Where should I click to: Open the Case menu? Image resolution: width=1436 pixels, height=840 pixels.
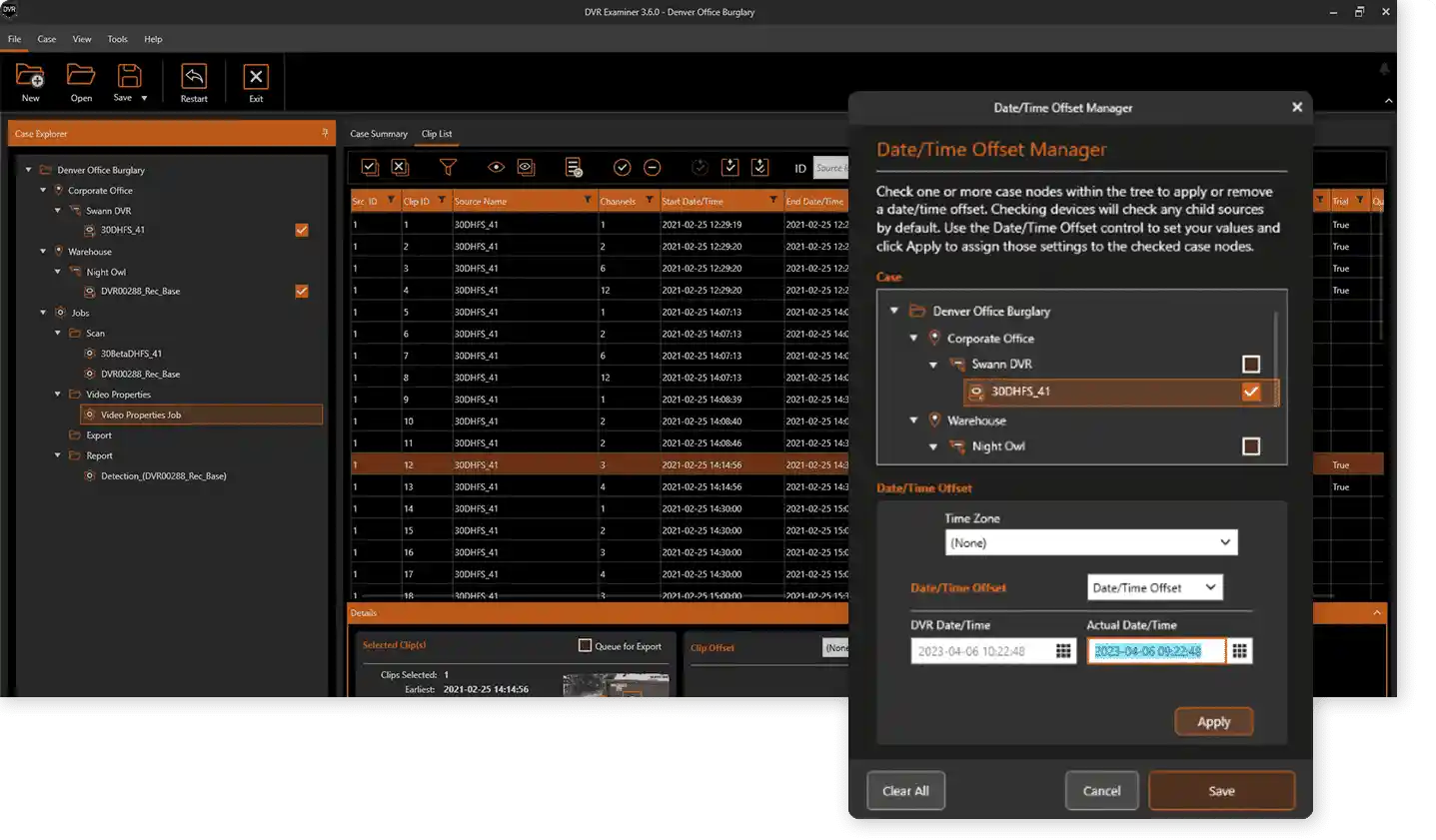pyautogui.click(x=47, y=39)
